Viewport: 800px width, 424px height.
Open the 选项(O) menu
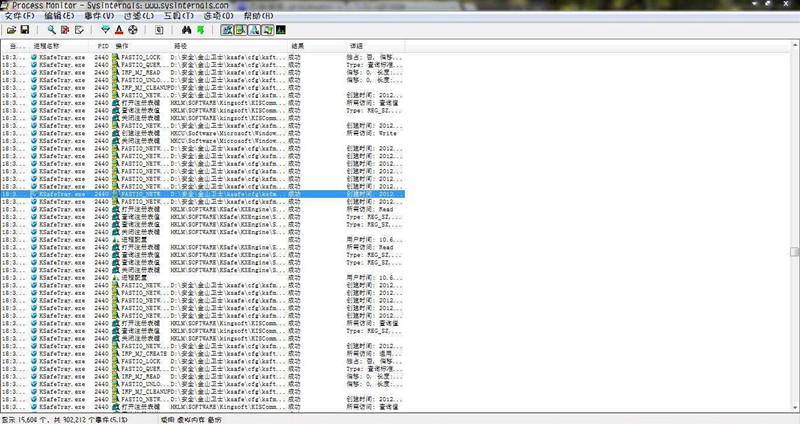point(218,16)
